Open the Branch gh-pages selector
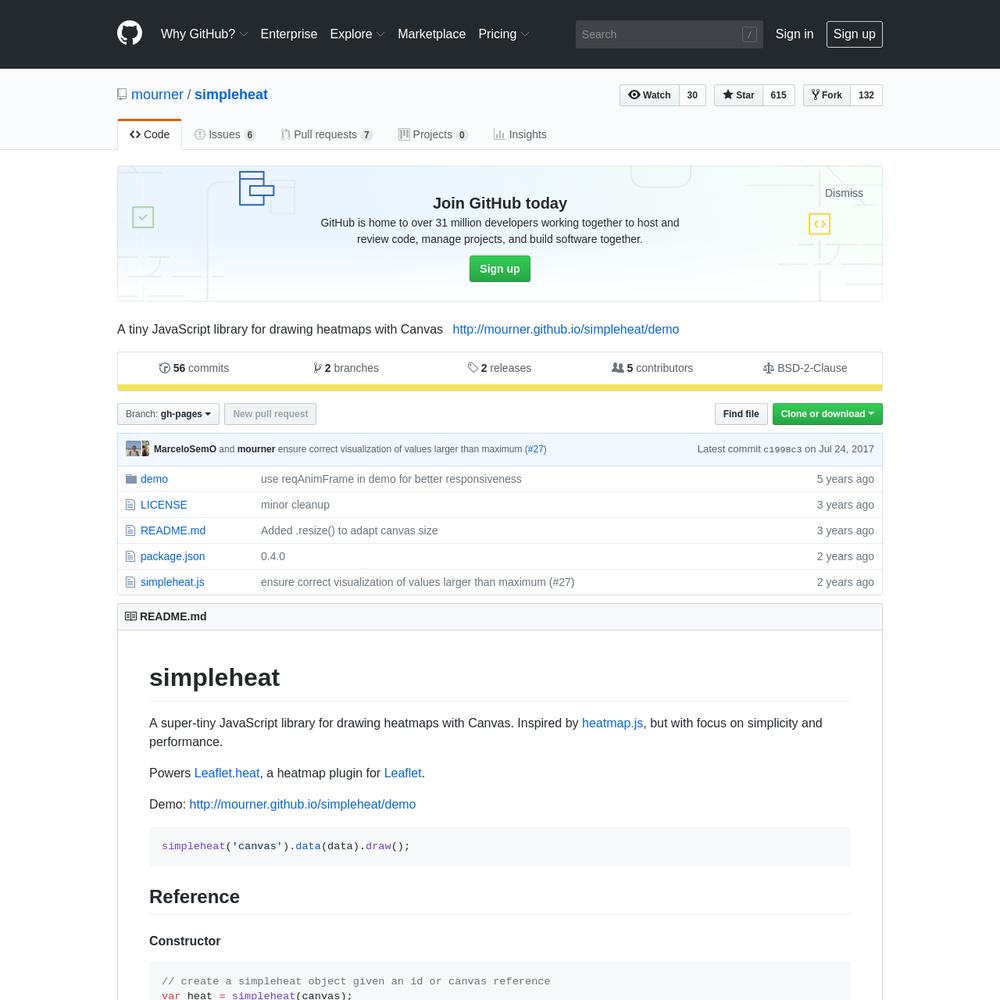 [x=168, y=414]
